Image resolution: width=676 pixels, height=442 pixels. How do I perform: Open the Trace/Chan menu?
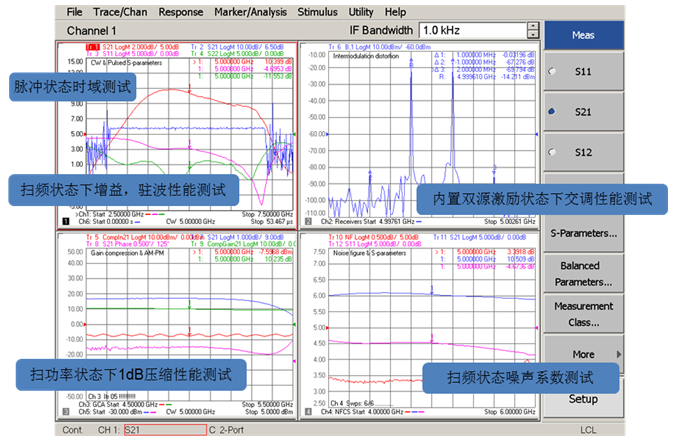(120, 12)
